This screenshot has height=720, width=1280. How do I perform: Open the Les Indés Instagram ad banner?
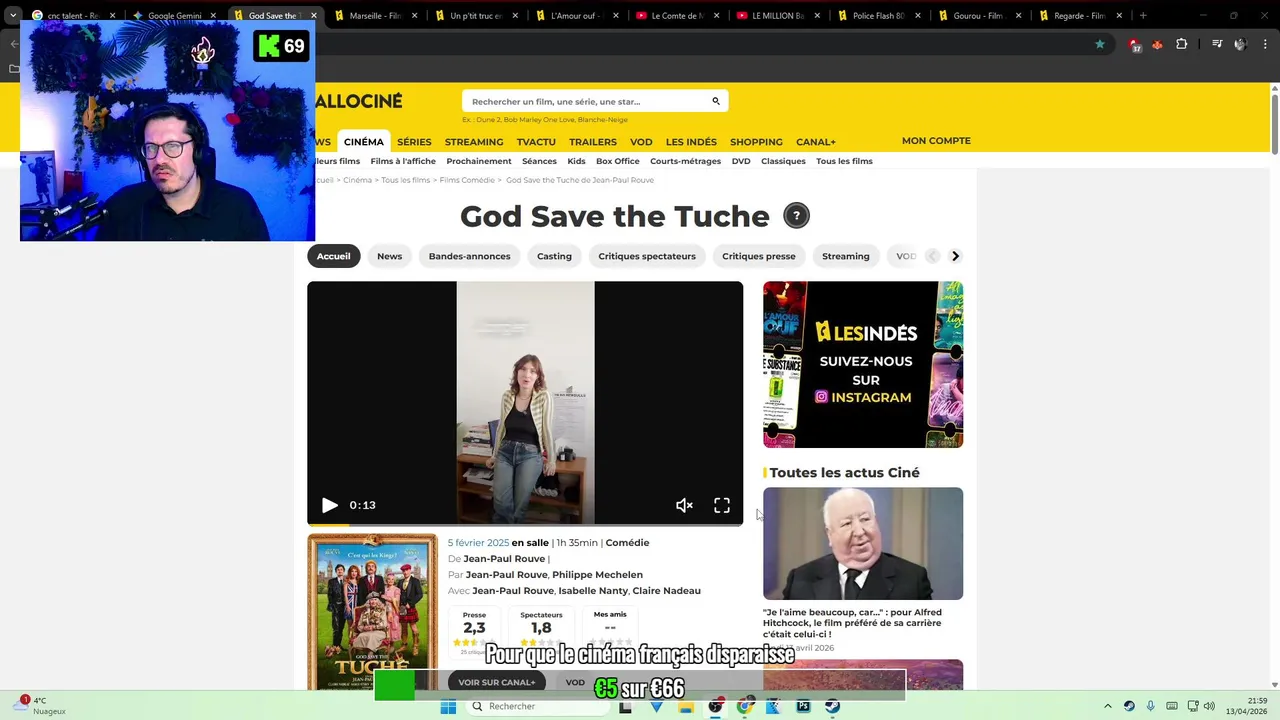[x=863, y=364]
